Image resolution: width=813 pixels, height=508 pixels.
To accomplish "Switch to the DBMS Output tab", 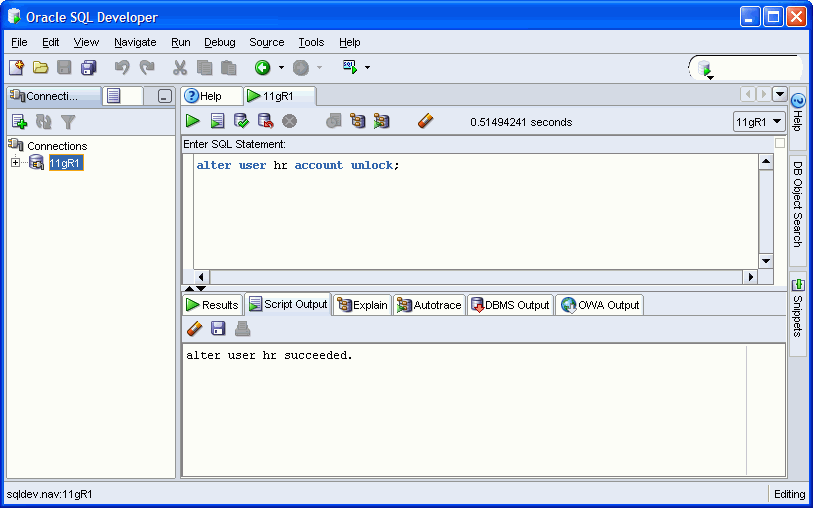I will pyautogui.click(x=509, y=305).
